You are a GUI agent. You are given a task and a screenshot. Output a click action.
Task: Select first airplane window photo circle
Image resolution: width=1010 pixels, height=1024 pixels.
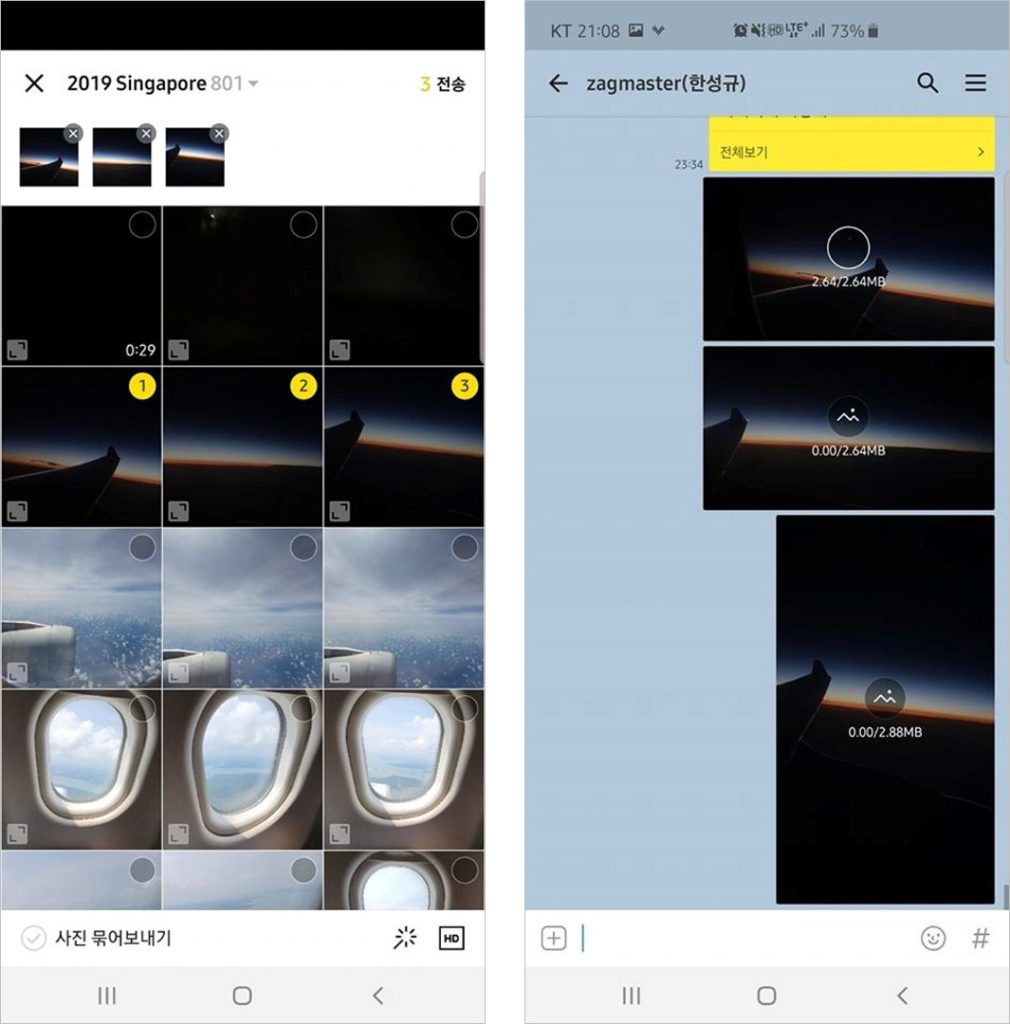click(142, 709)
